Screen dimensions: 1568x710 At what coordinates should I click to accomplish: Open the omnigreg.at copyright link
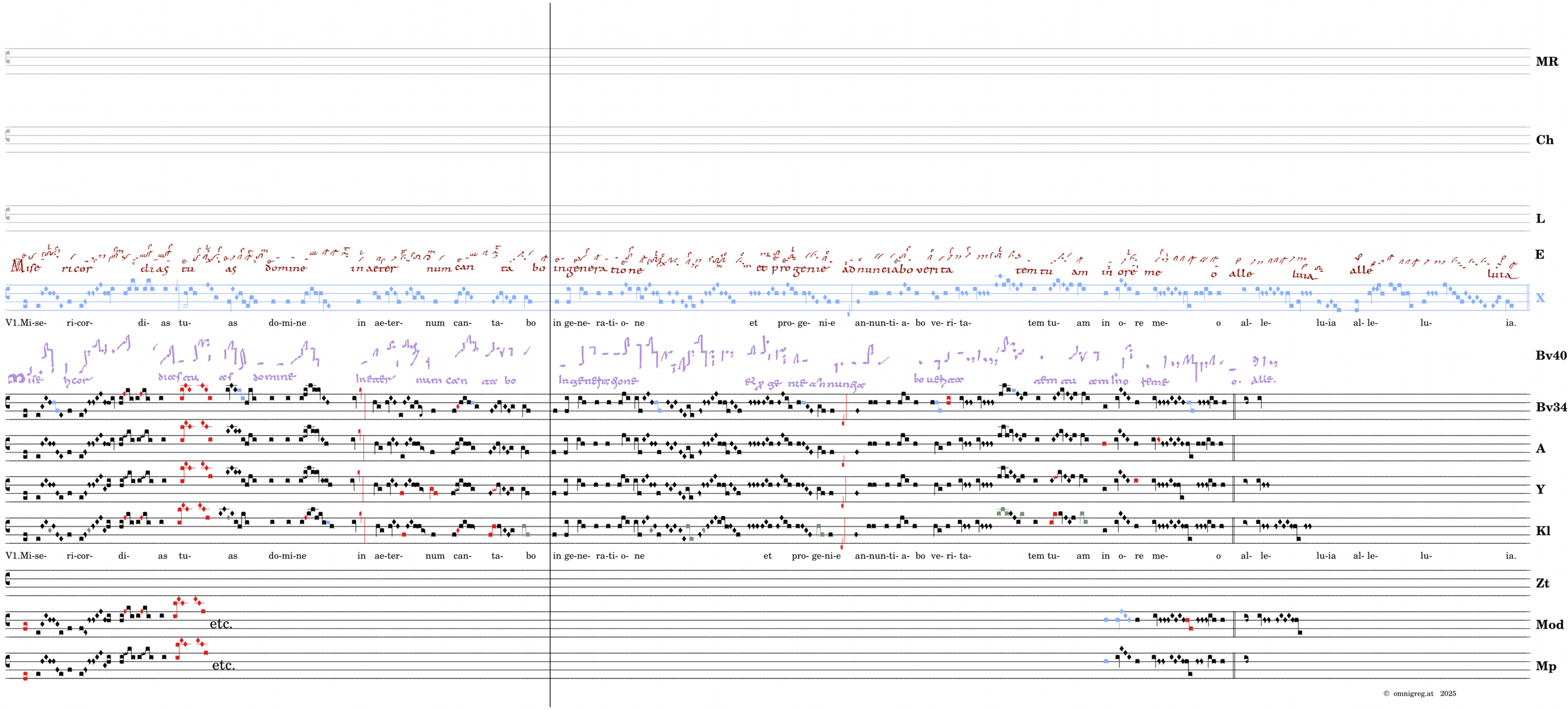[1413, 693]
